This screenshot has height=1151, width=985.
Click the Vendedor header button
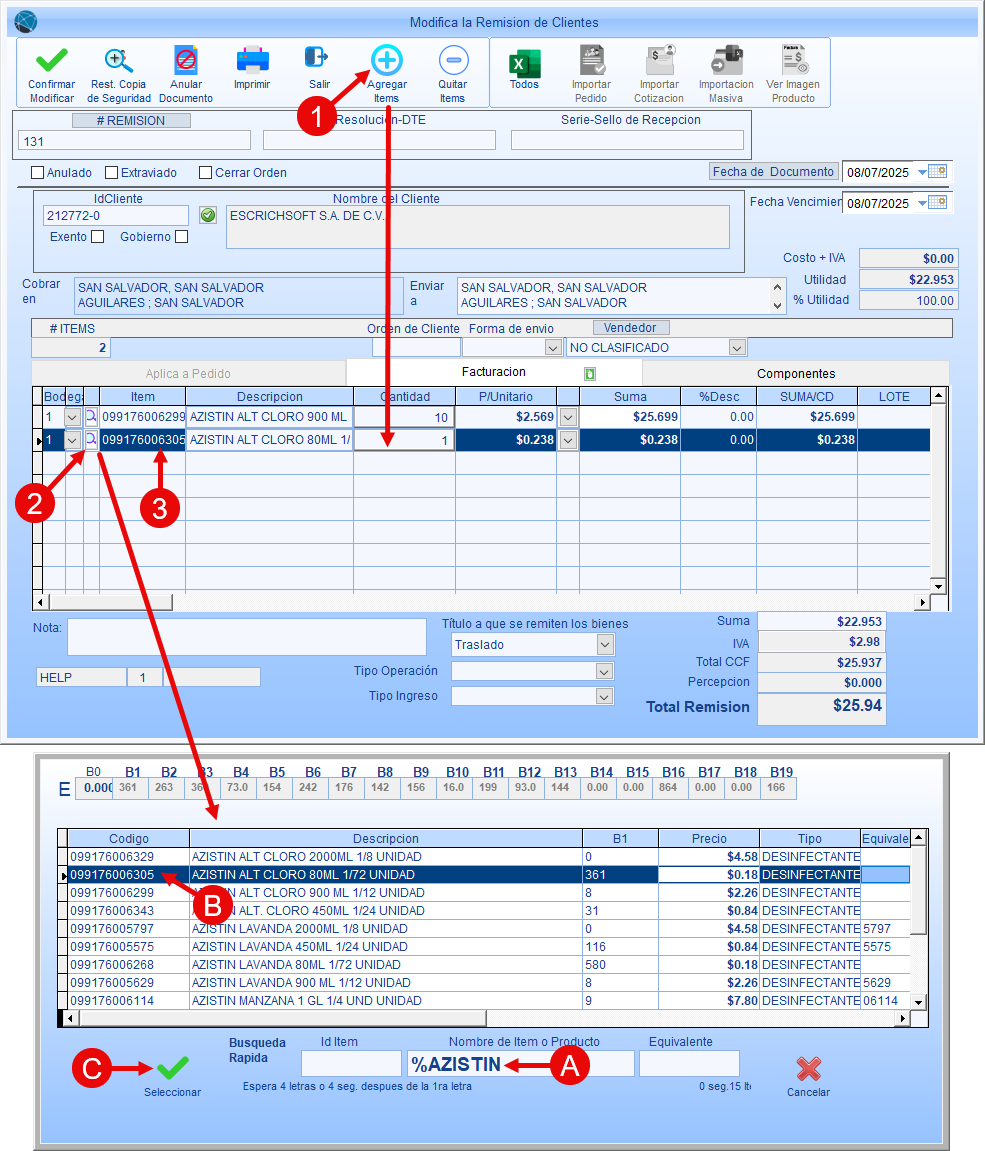click(630, 328)
